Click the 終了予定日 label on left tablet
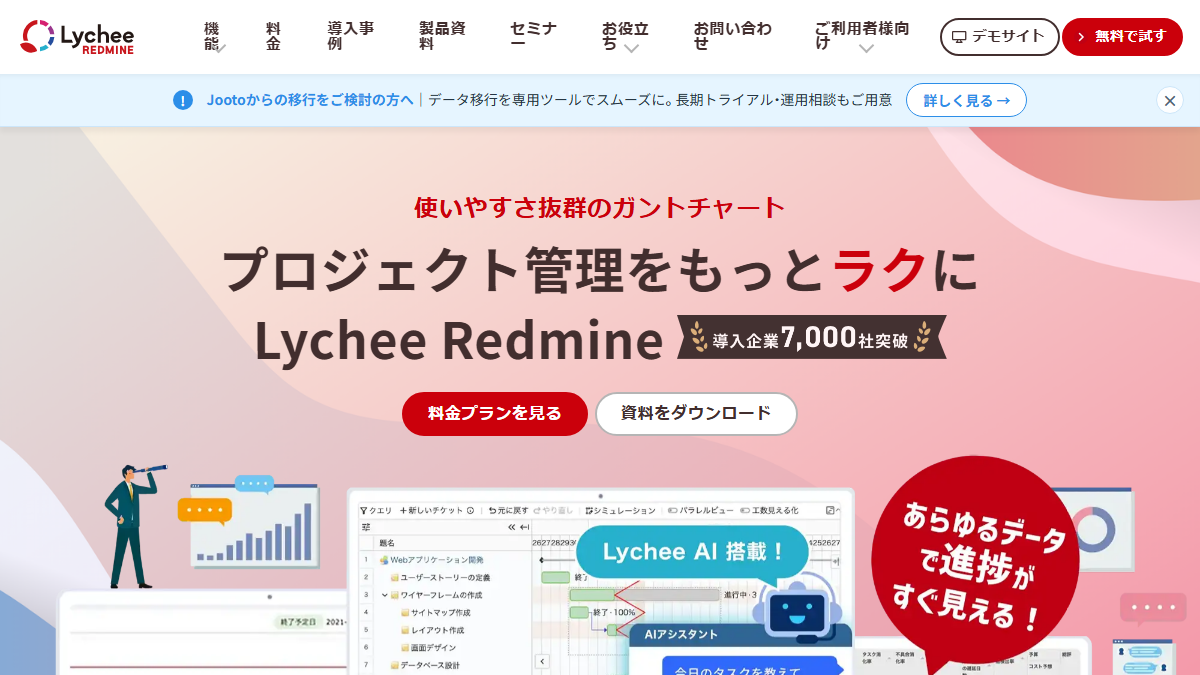 (x=298, y=622)
